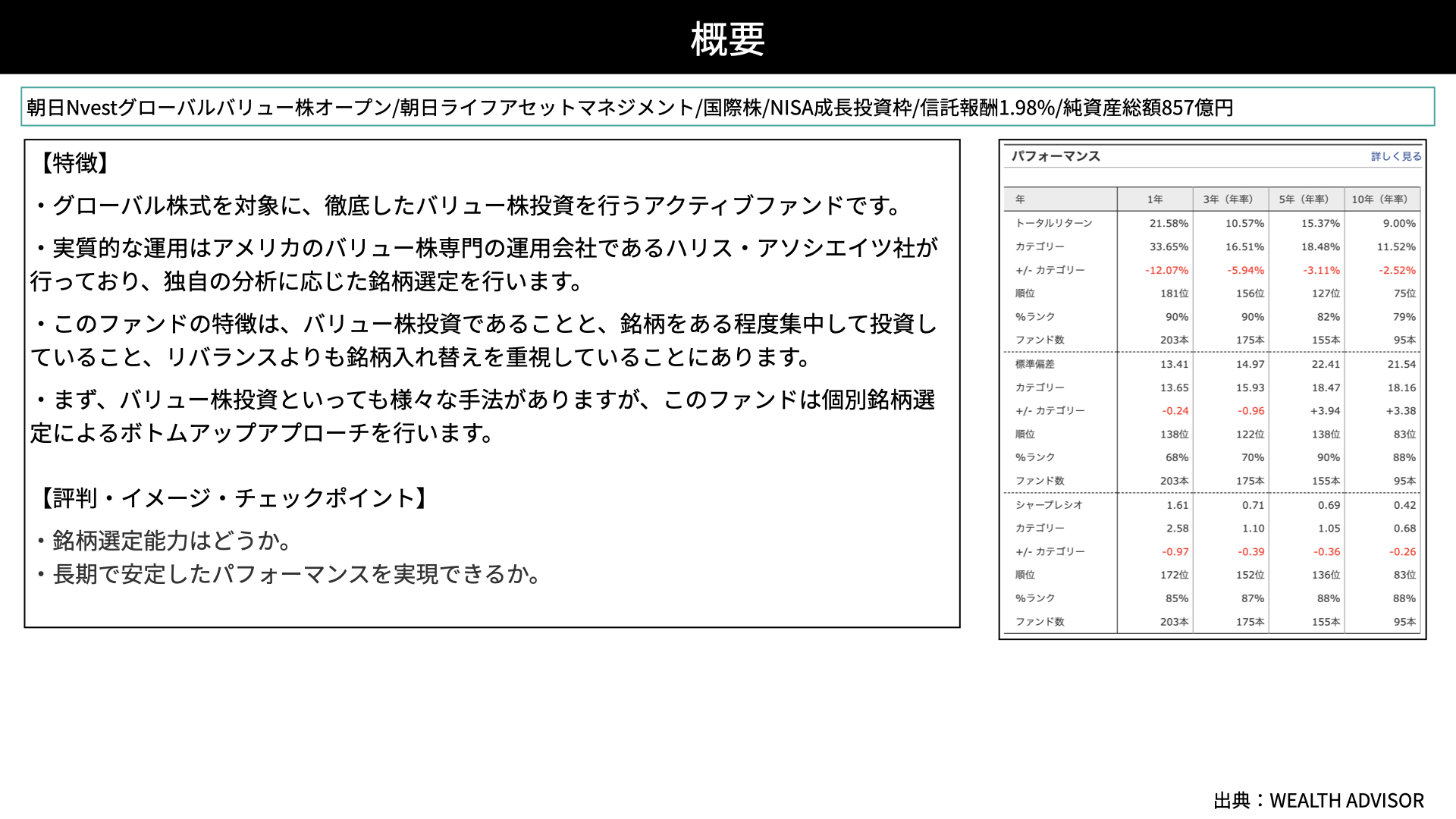Click the パフォーマンス table title
Image resolution: width=1456 pixels, height=819 pixels.
pos(1056,156)
